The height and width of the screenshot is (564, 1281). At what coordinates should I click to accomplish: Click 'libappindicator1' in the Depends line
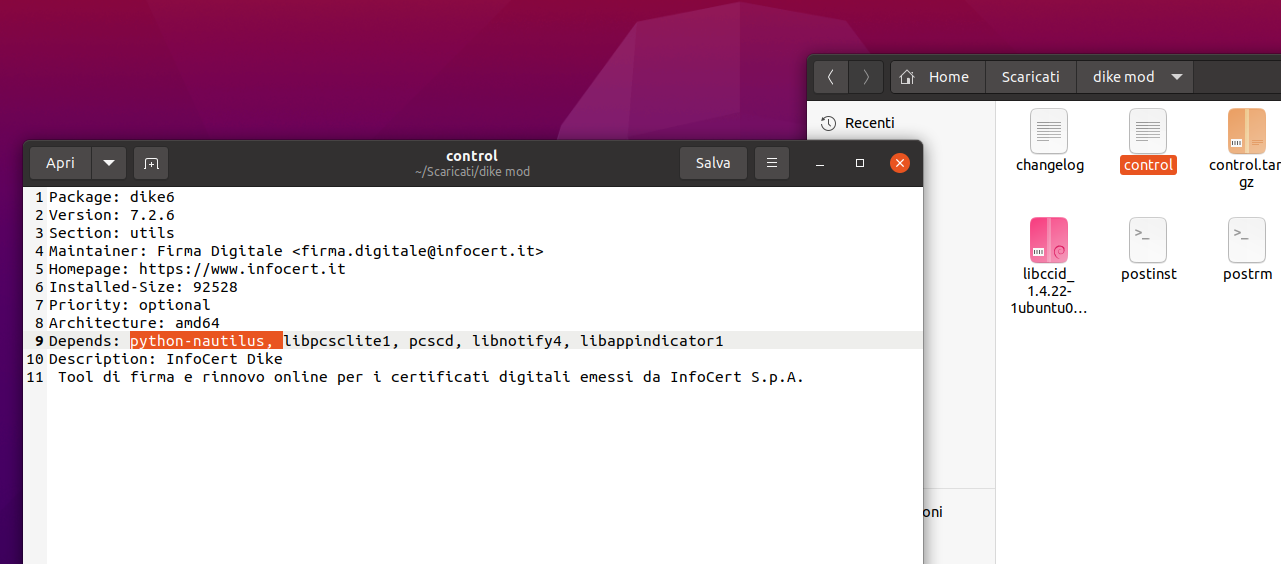pyautogui.click(x=651, y=341)
